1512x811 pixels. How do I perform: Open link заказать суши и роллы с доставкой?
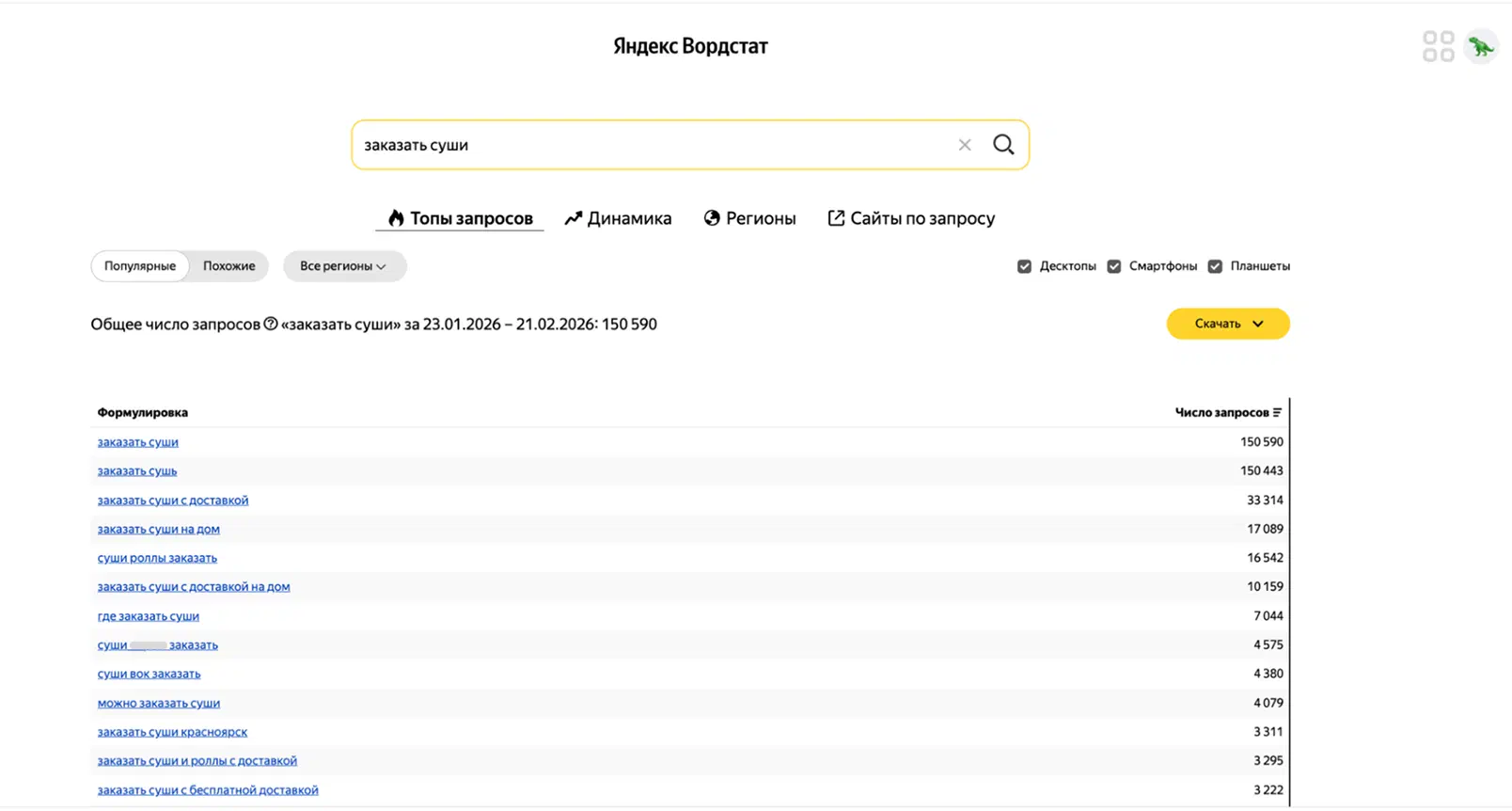197,761
